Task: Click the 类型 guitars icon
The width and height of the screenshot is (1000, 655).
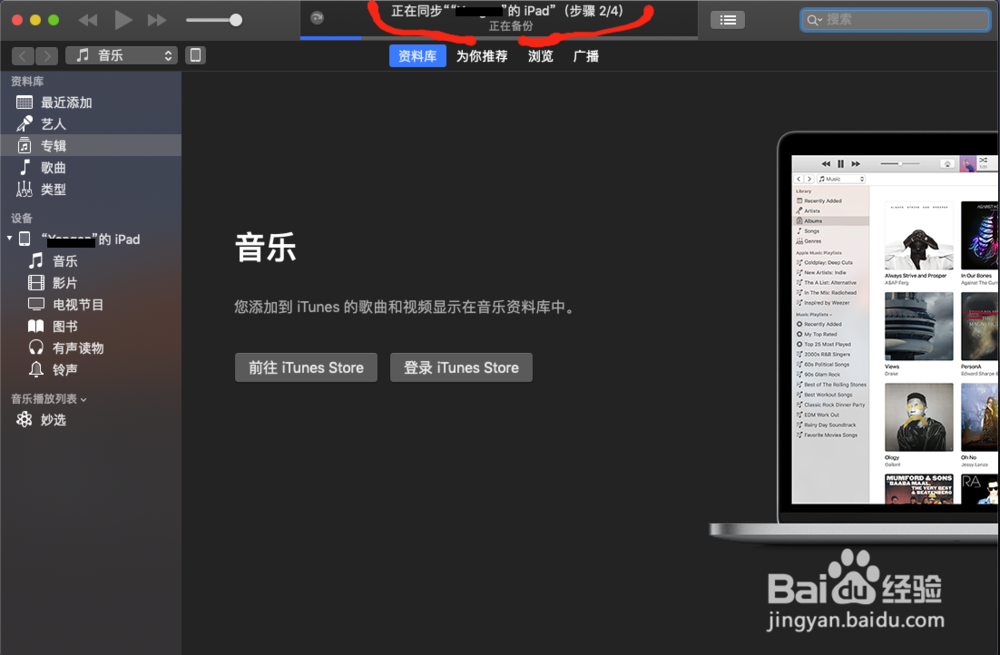Action: coord(24,189)
